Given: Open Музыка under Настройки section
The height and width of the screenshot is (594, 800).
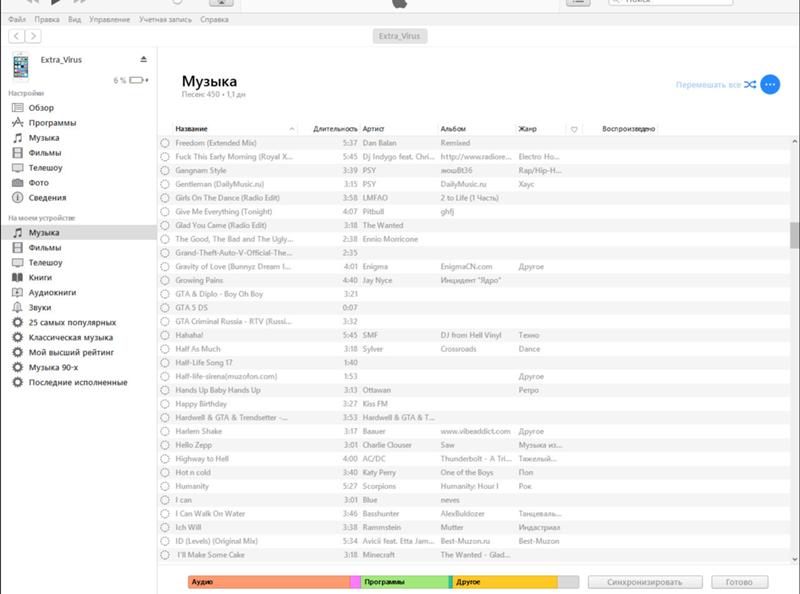Looking at the screenshot, I should (x=44, y=138).
